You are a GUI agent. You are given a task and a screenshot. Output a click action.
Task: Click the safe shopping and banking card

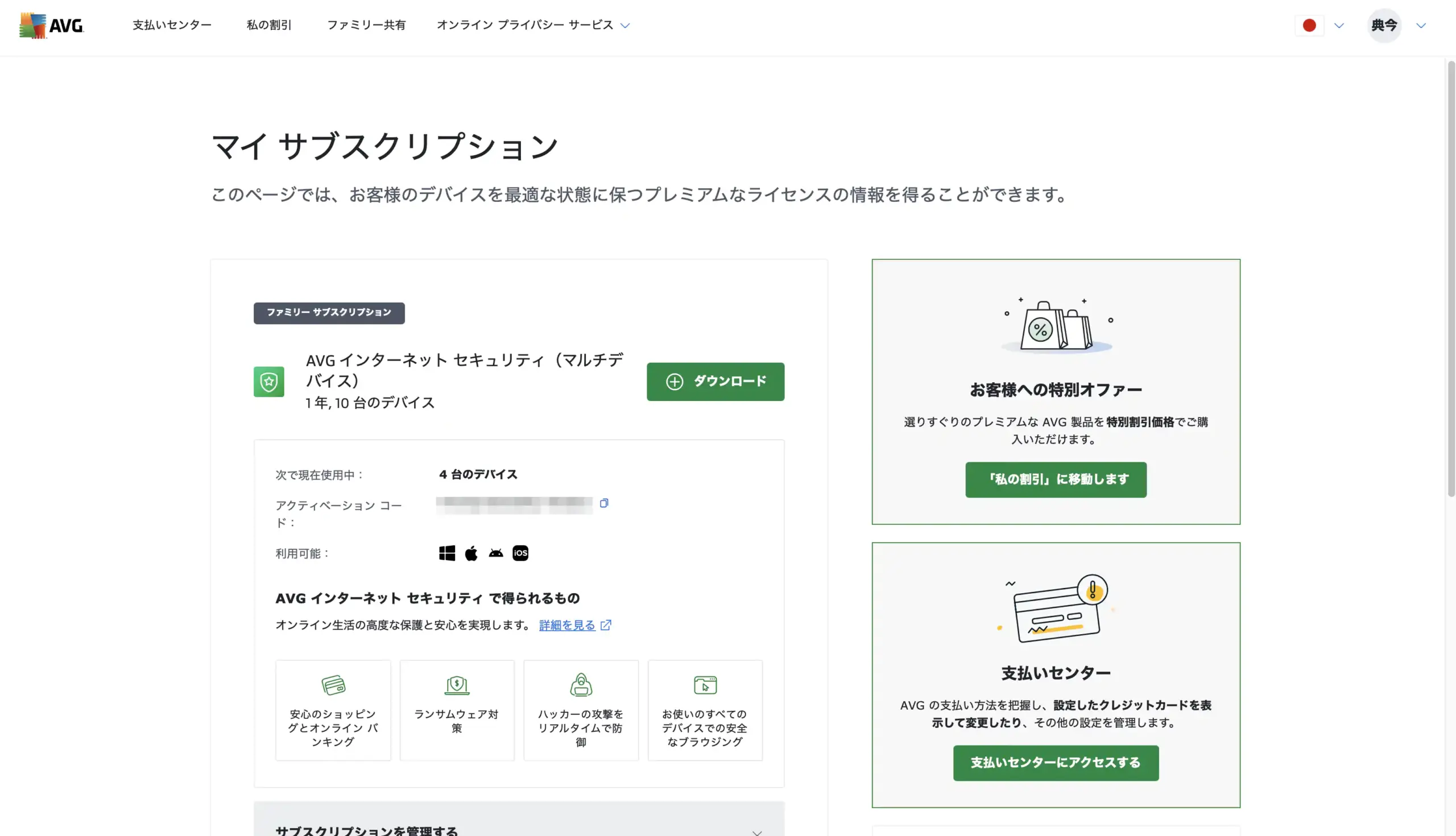point(332,710)
